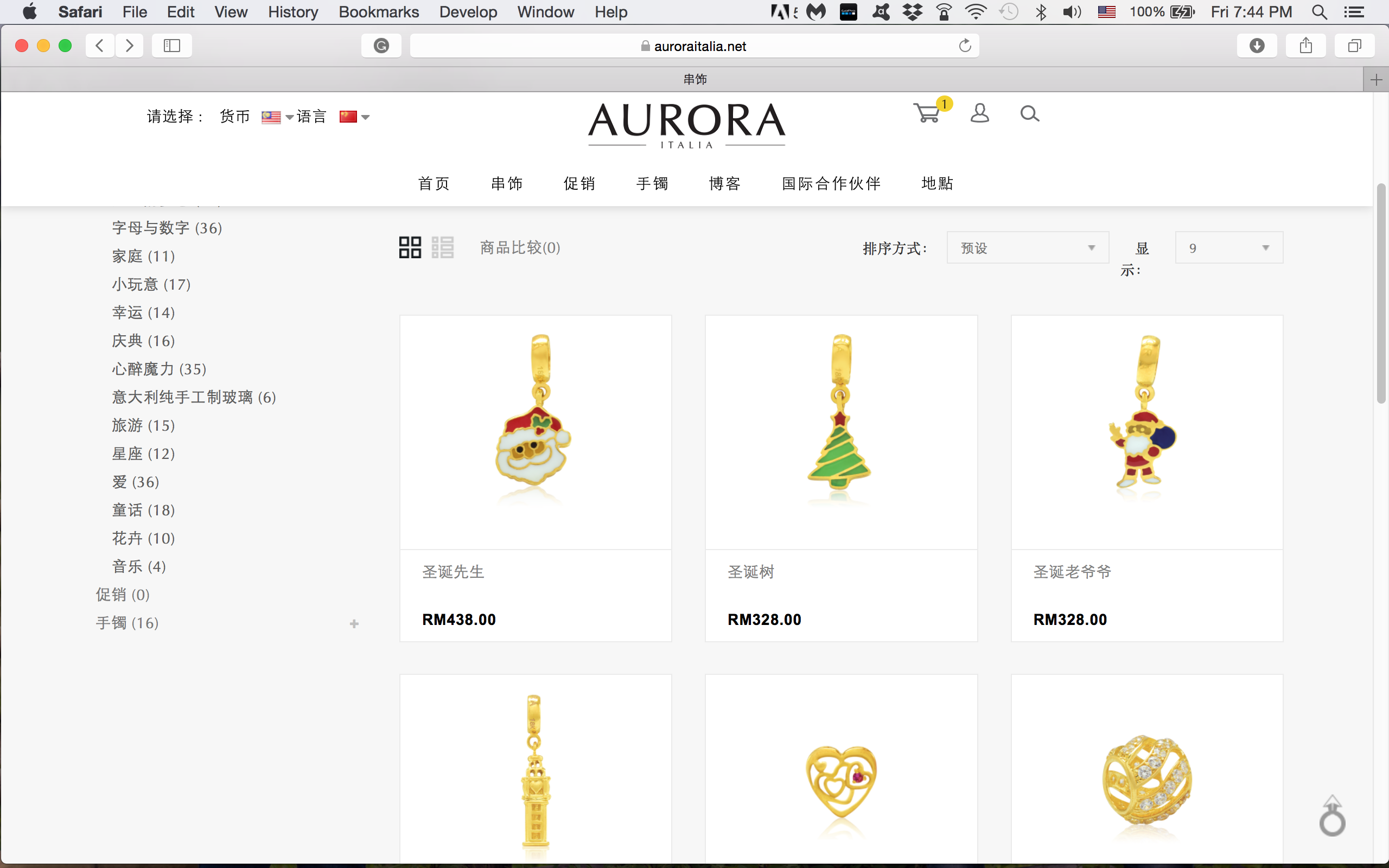1389x868 pixels.
Task: Click Time Machine menu bar icon
Action: (1009, 11)
